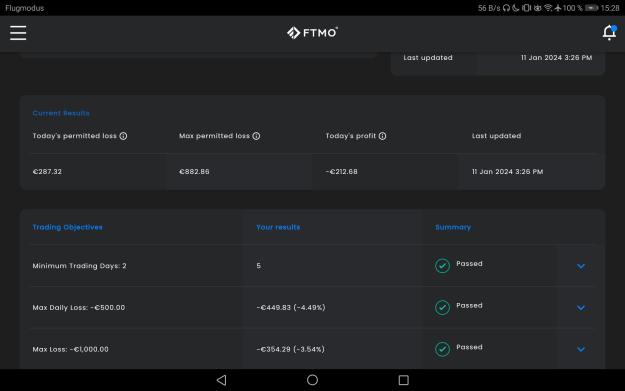Image resolution: width=625 pixels, height=391 pixels.
Task: Select the €287.32 permitted loss value
Action: (x=47, y=172)
